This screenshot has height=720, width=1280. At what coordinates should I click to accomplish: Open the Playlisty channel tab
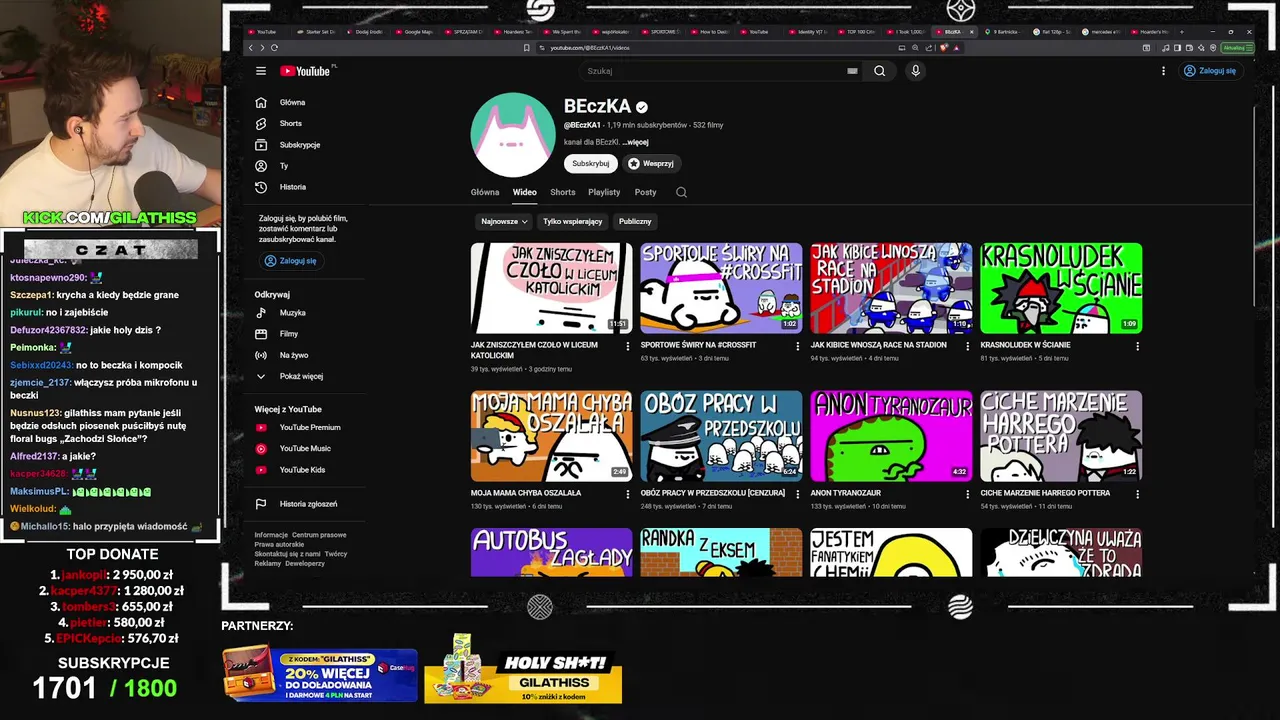[604, 192]
